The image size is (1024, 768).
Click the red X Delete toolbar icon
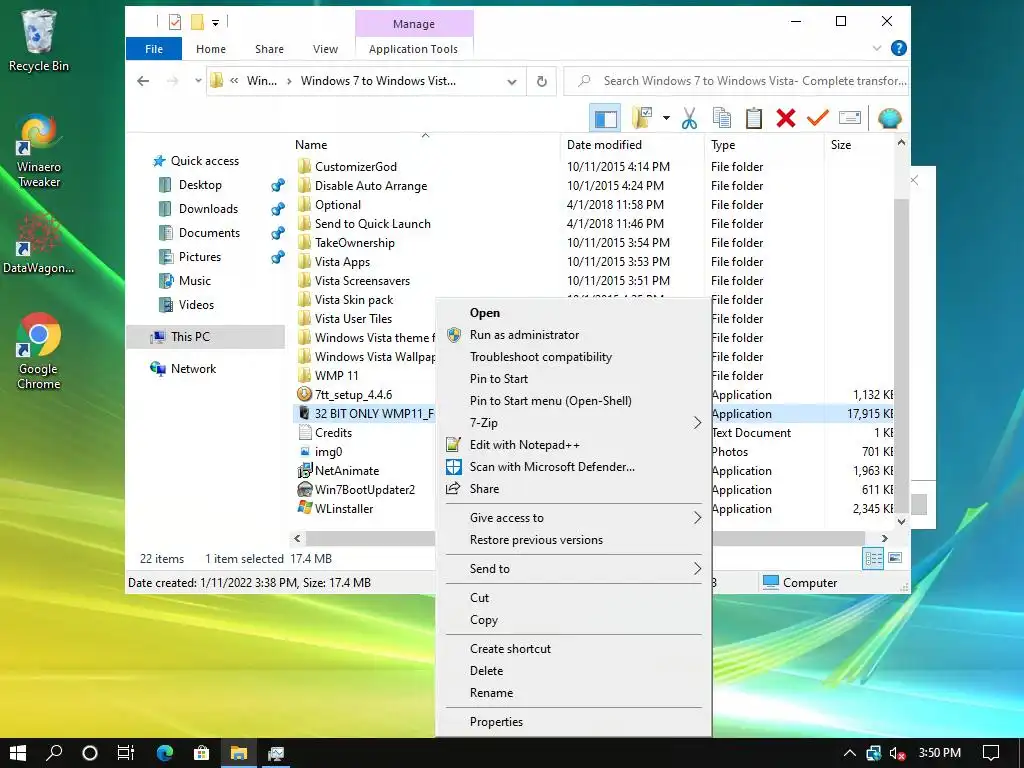pos(786,118)
